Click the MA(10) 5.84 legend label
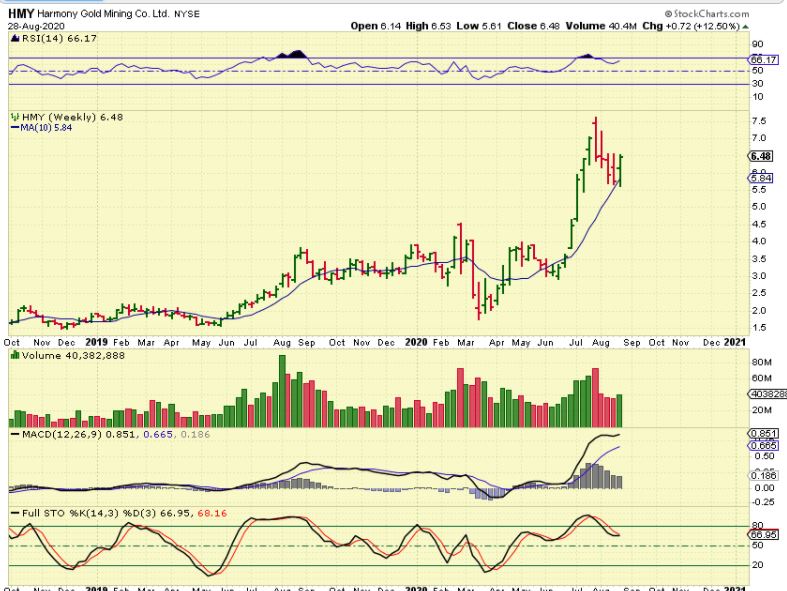Image resolution: width=787 pixels, height=591 pixels. point(46,128)
